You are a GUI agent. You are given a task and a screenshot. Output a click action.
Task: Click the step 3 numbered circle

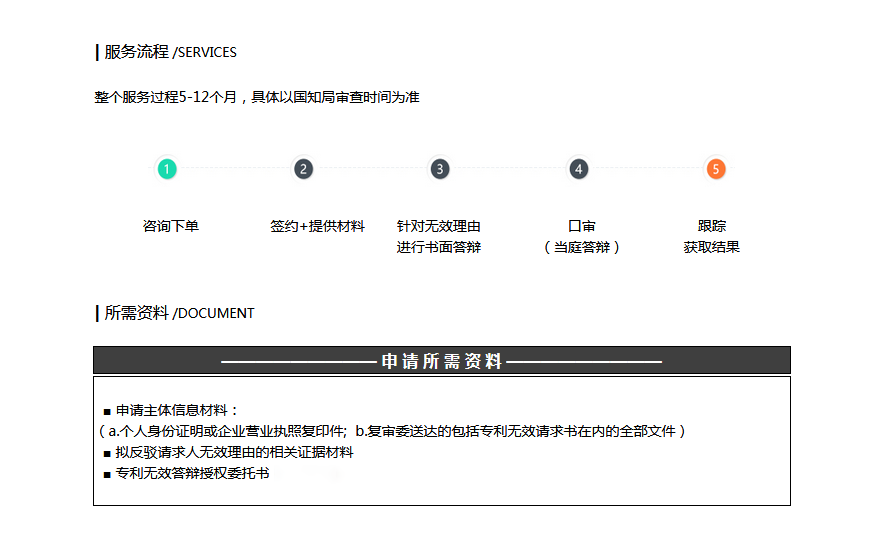tap(440, 169)
